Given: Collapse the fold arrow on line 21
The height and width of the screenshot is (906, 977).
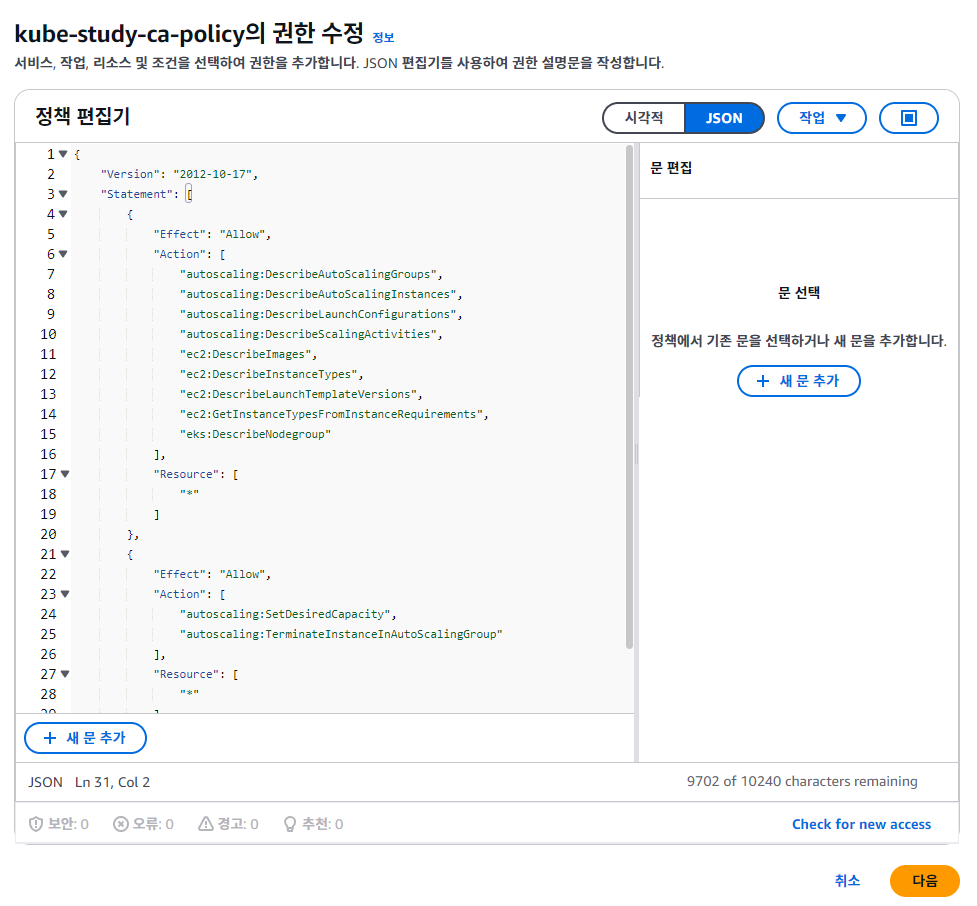Looking at the screenshot, I should [65, 554].
